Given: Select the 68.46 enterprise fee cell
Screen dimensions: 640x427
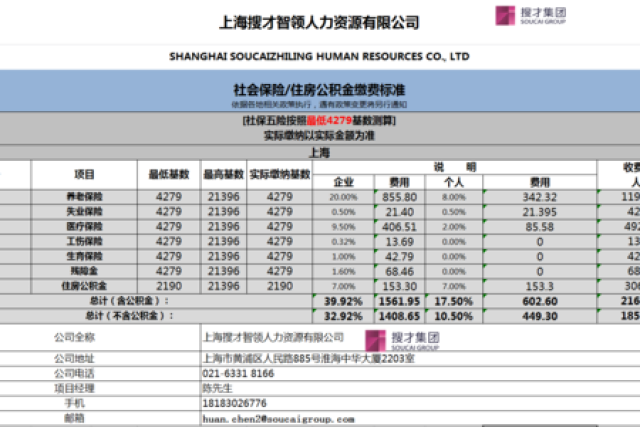Looking at the screenshot, I should pyautogui.click(x=399, y=271).
